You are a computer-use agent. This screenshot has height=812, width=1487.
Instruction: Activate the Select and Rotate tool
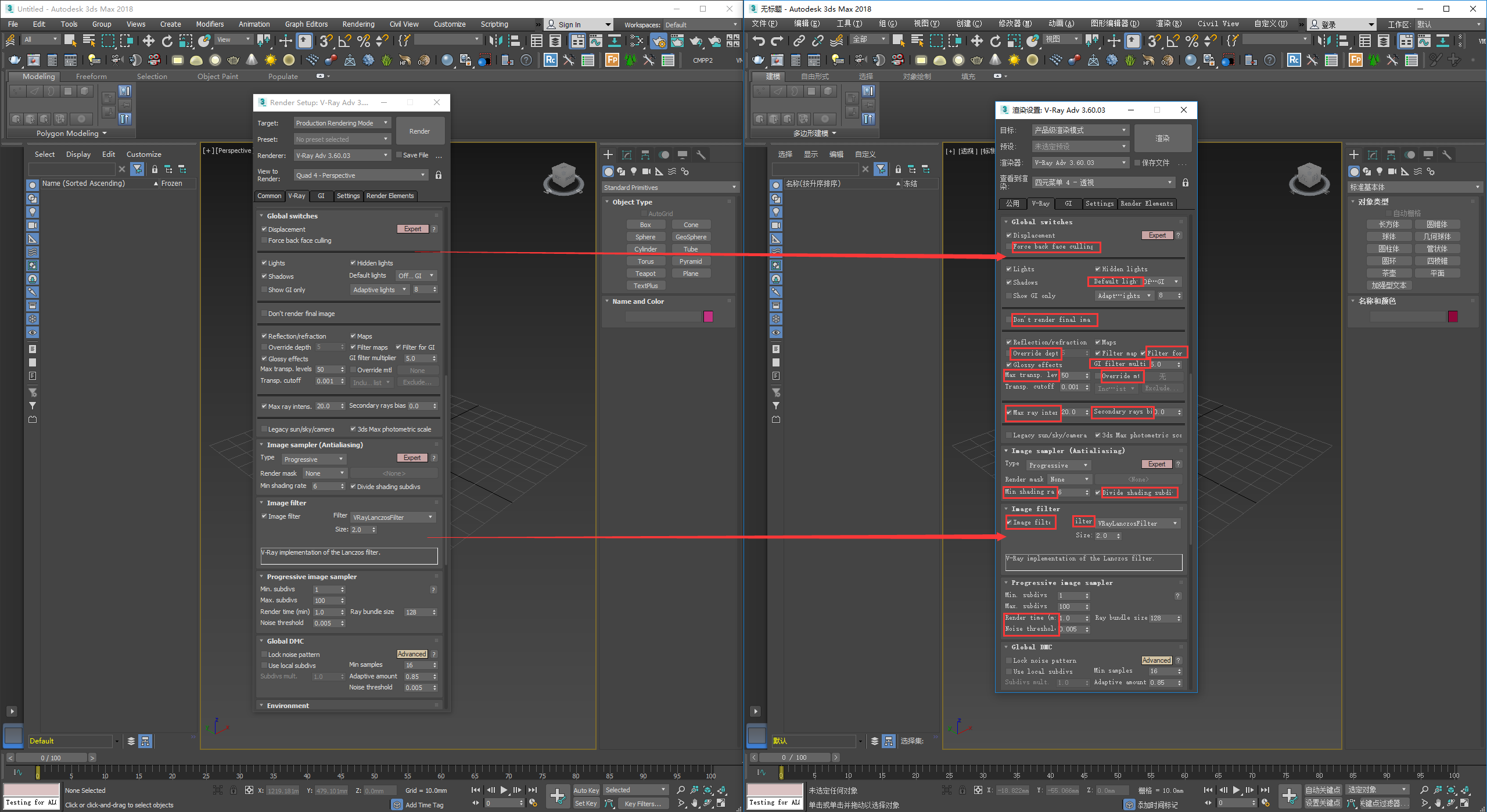click(168, 41)
